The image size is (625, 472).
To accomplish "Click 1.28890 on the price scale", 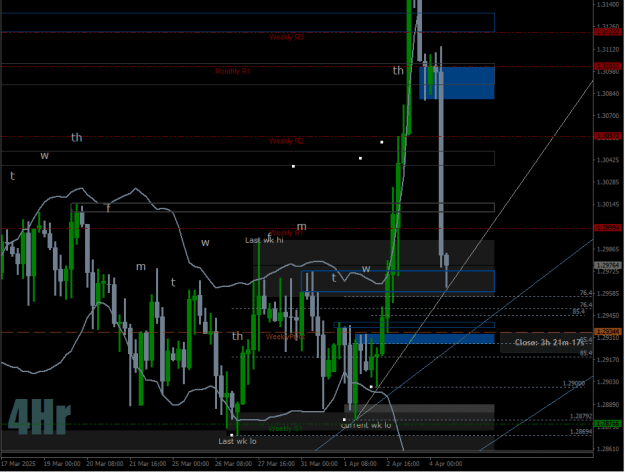I will (608, 404).
